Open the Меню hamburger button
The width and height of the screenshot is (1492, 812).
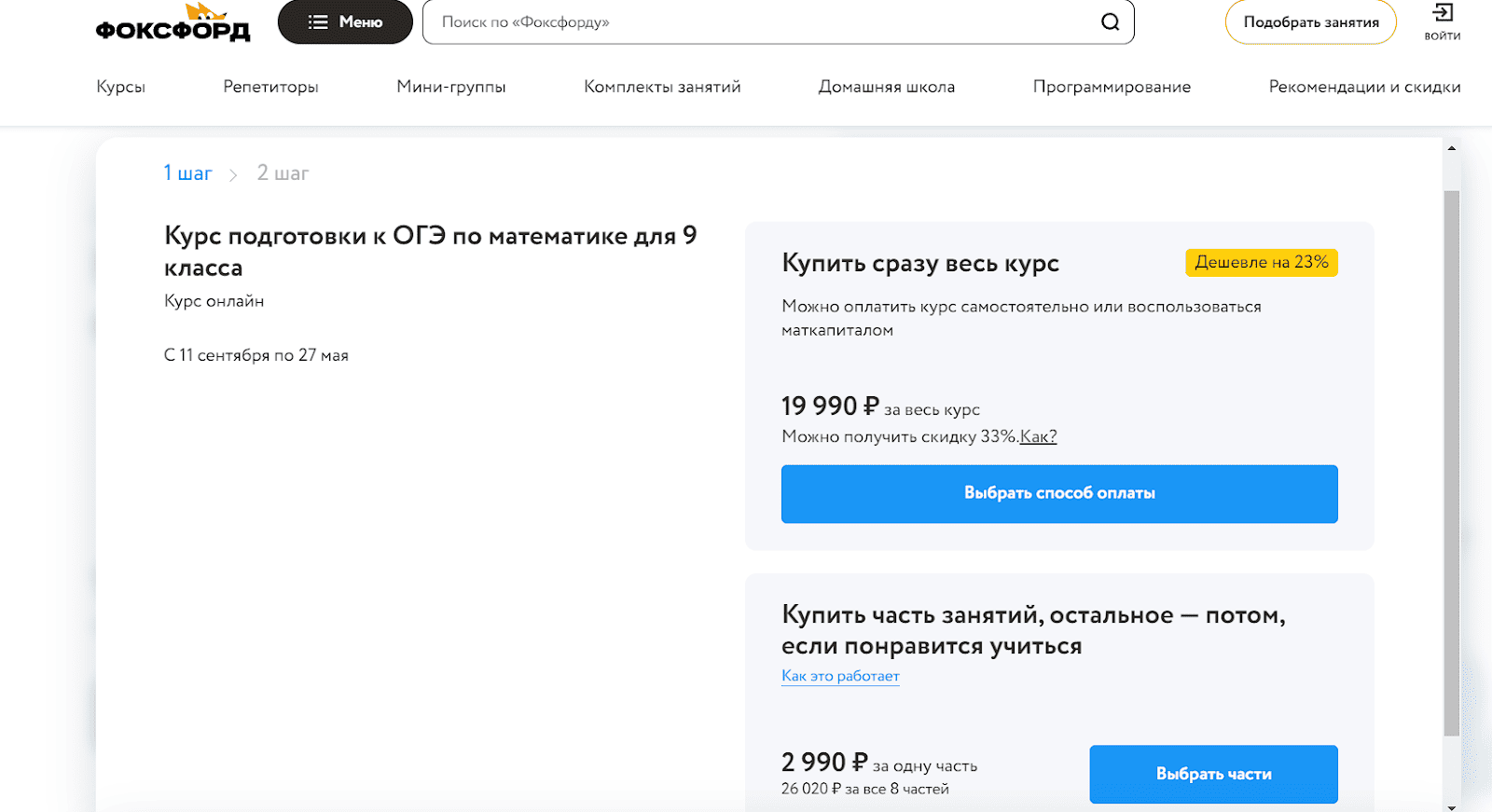(x=345, y=22)
